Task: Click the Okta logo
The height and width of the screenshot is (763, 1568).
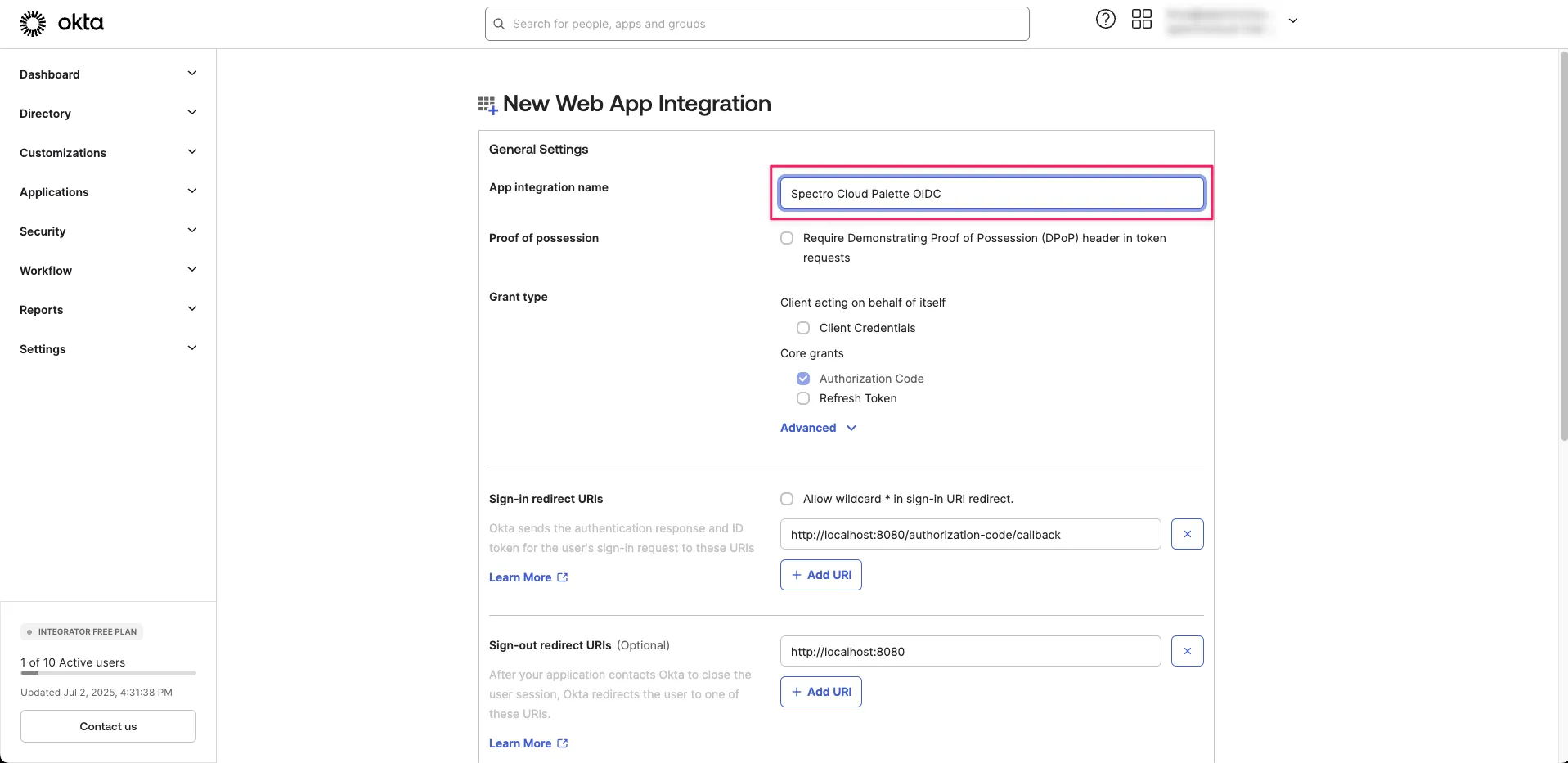Action: [x=62, y=23]
